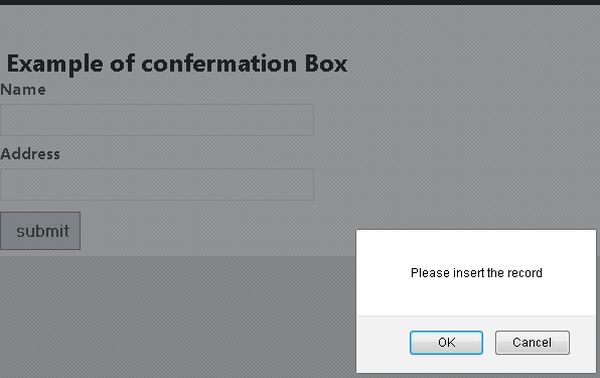Click the "Please insert the record" message
The height and width of the screenshot is (378, 600).
click(x=476, y=273)
